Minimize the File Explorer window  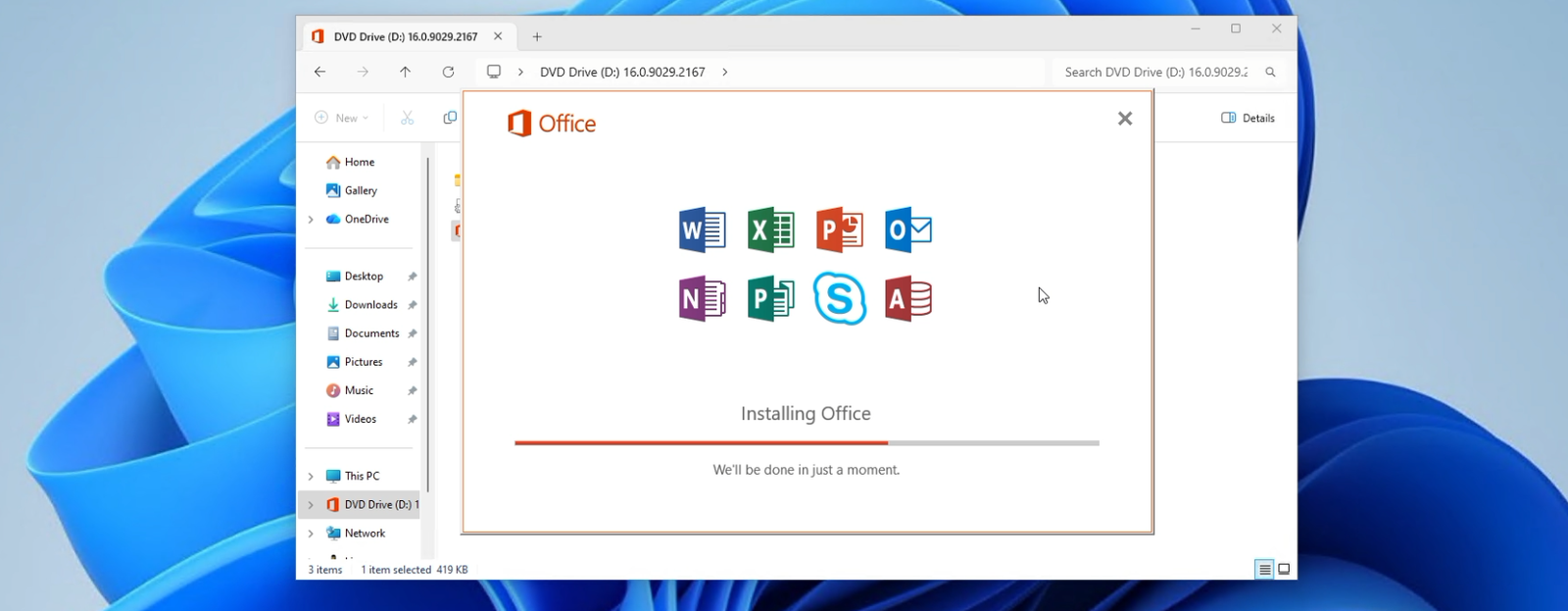(x=1196, y=28)
